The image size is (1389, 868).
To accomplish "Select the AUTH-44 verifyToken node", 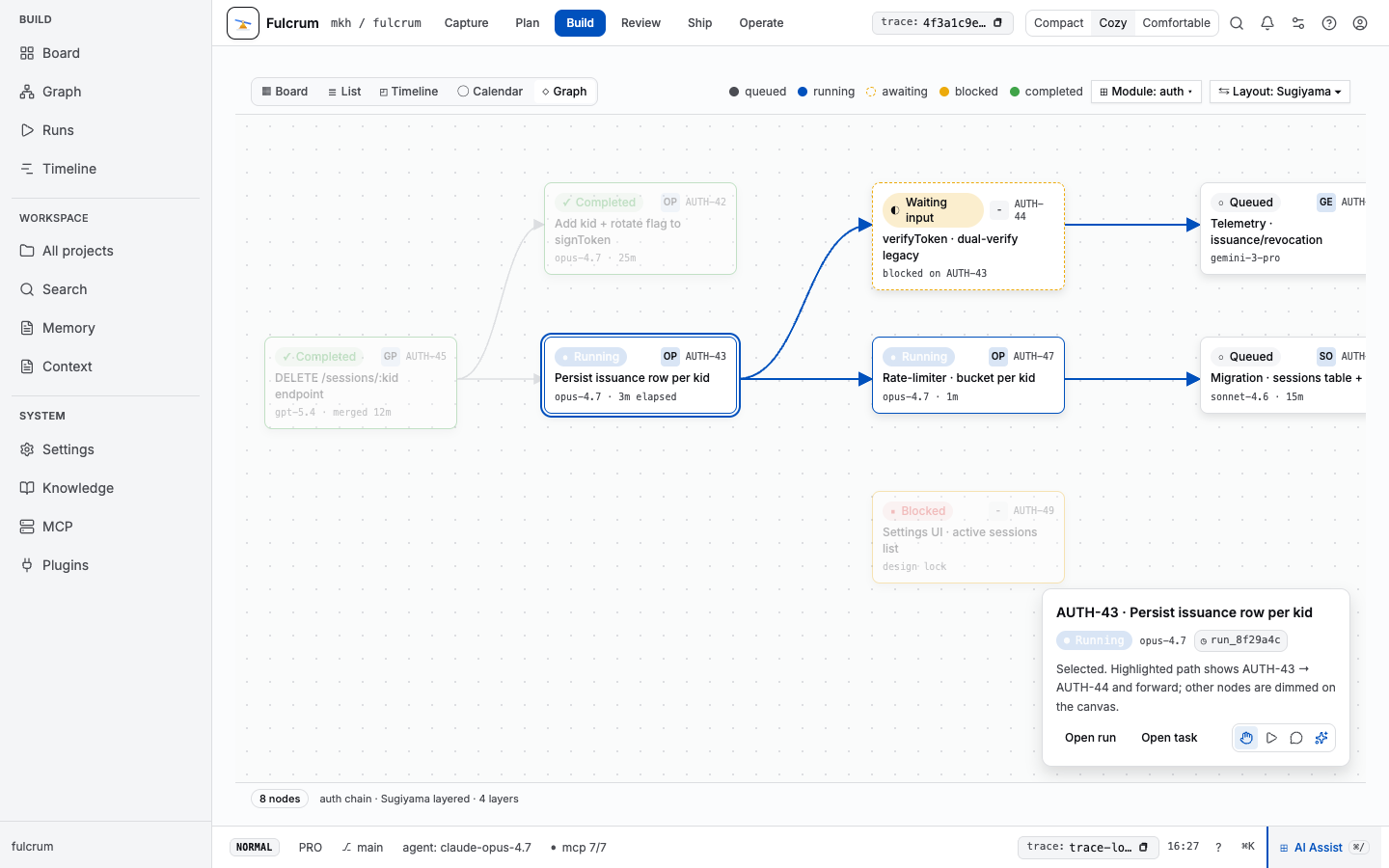I will pos(968,236).
